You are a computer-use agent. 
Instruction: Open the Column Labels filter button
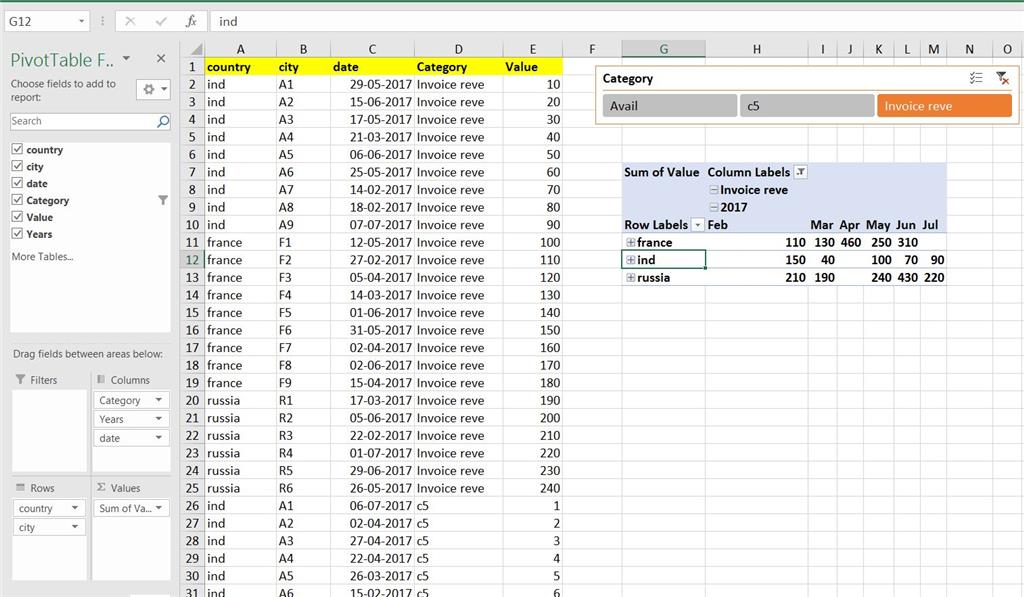801,172
